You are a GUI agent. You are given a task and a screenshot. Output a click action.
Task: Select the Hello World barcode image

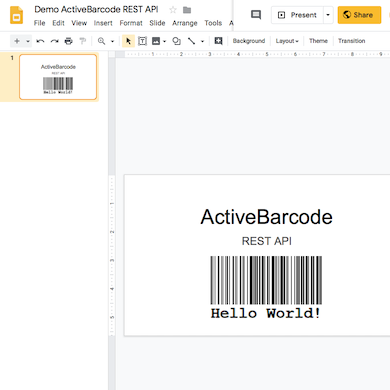coord(266,287)
